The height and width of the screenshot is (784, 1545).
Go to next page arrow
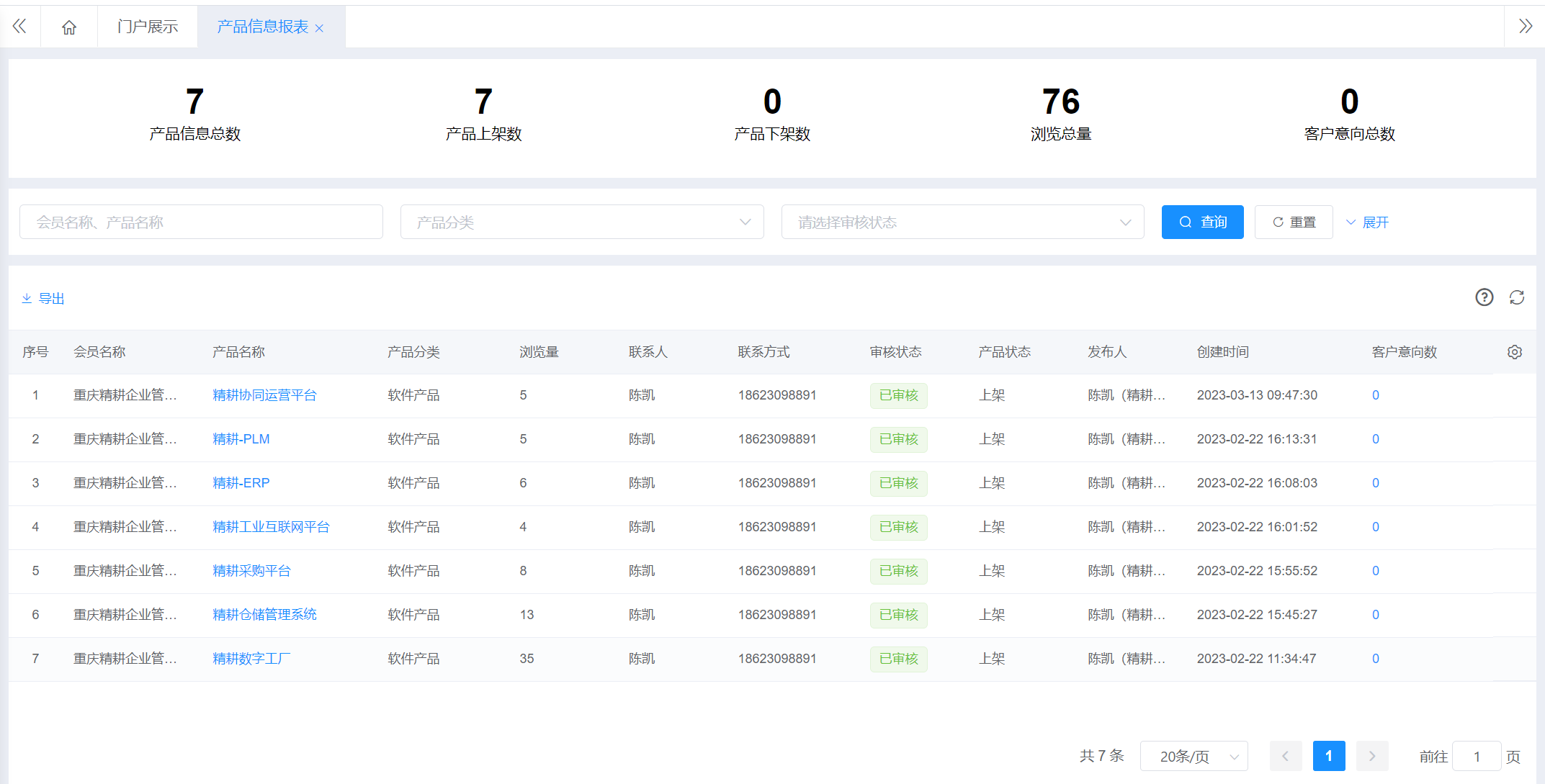tap(1372, 756)
